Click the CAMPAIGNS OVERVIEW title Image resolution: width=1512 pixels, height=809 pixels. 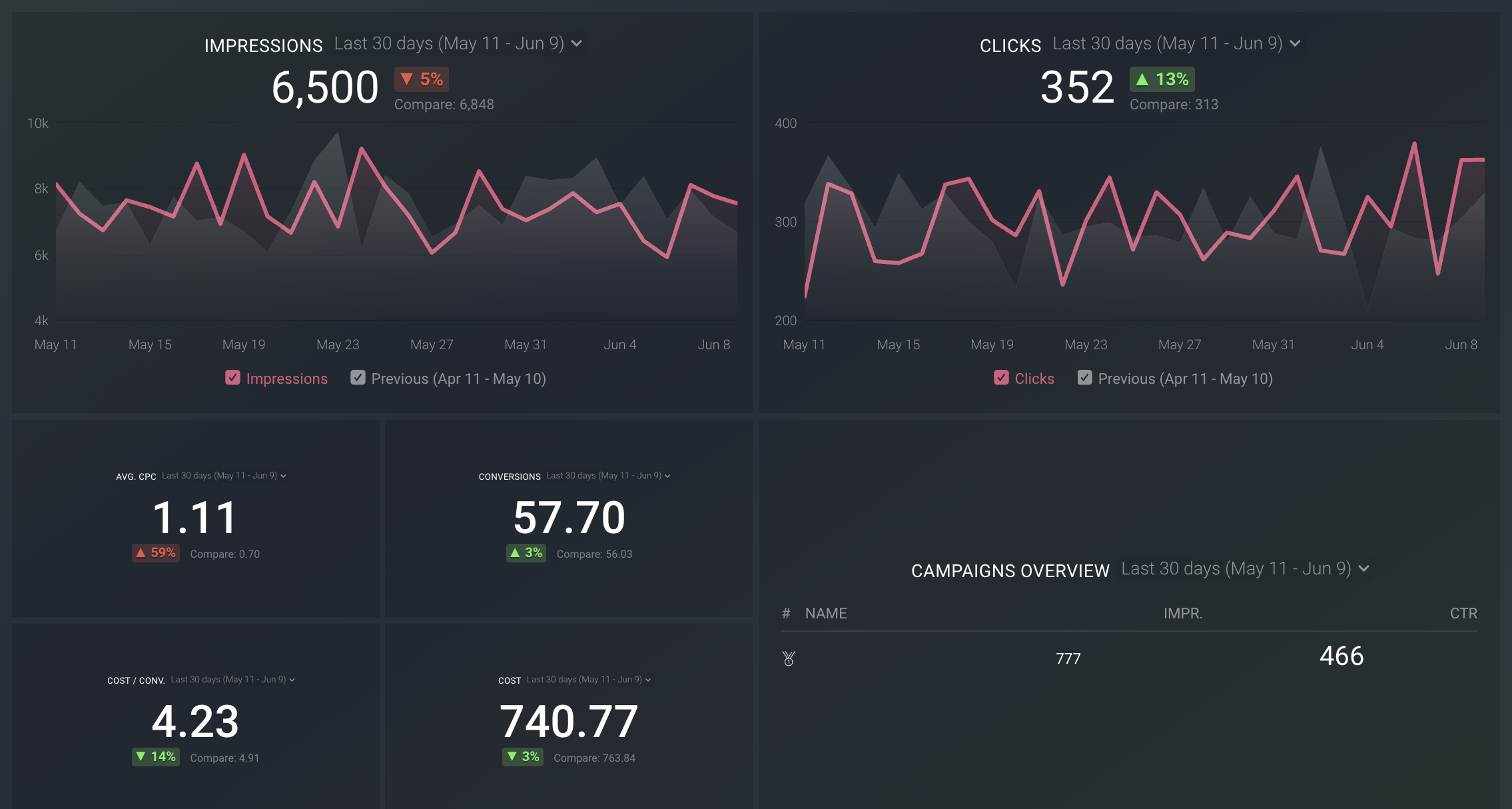tap(1010, 570)
